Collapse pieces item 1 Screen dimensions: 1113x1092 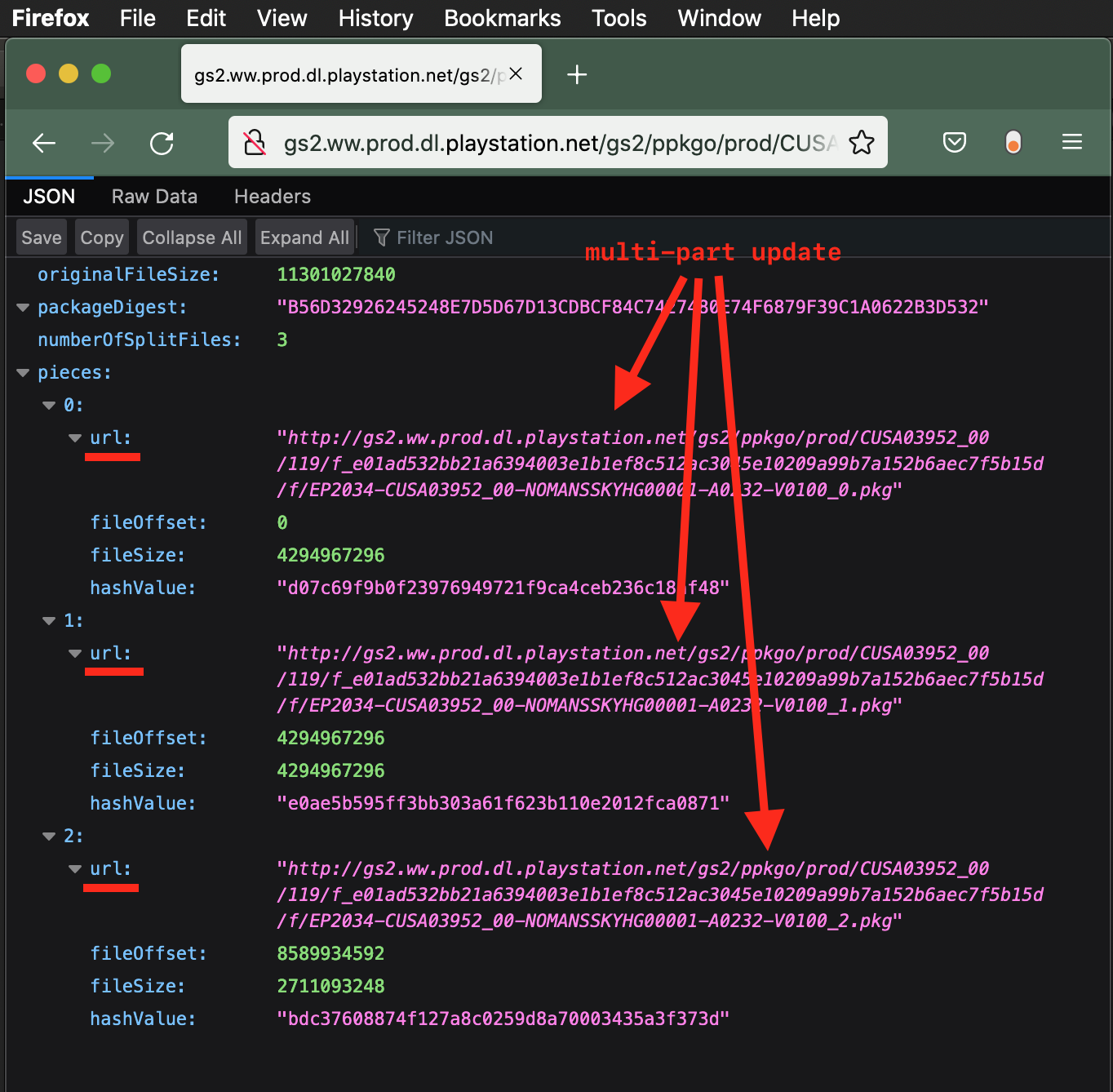tap(49, 621)
